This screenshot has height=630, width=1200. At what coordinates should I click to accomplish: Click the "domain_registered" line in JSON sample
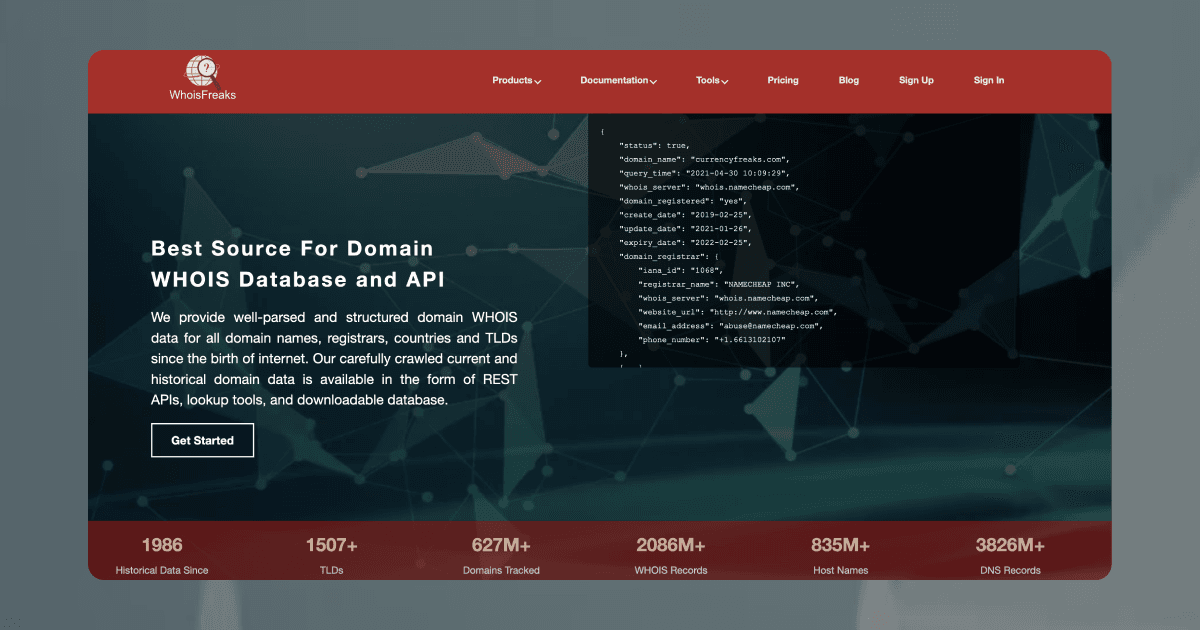click(x=683, y=201)
